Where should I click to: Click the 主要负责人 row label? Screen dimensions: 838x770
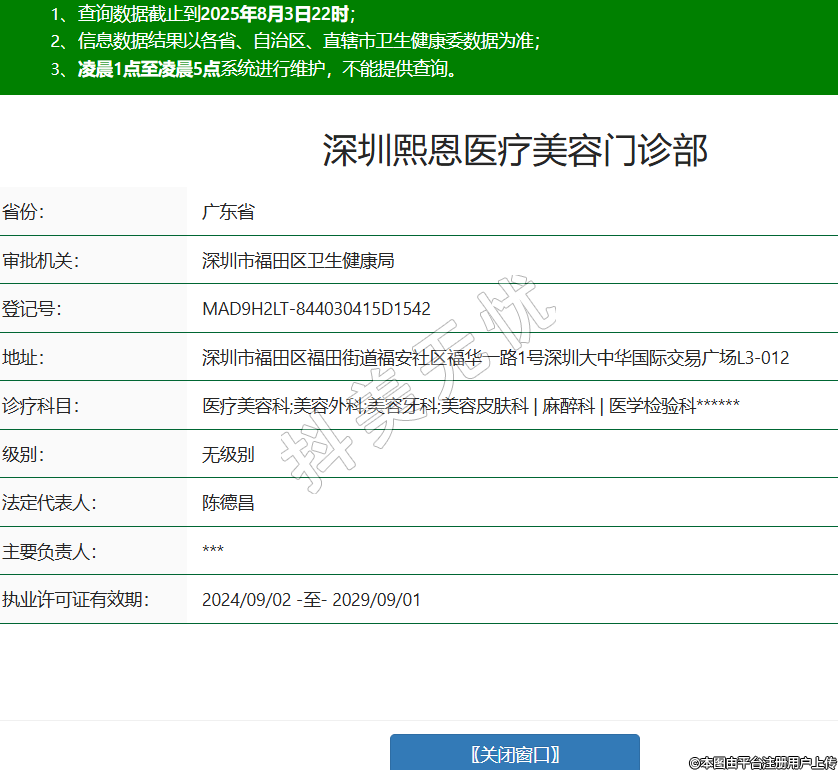(49, 552)
